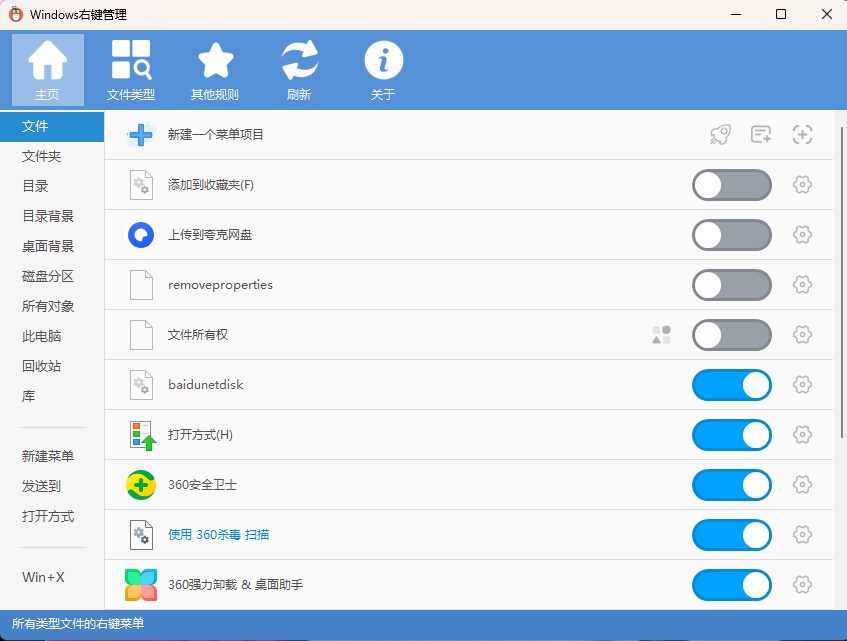
Task: Enable the 上传到夸克网盘 toggle
Action: click(x=732, y=235)
